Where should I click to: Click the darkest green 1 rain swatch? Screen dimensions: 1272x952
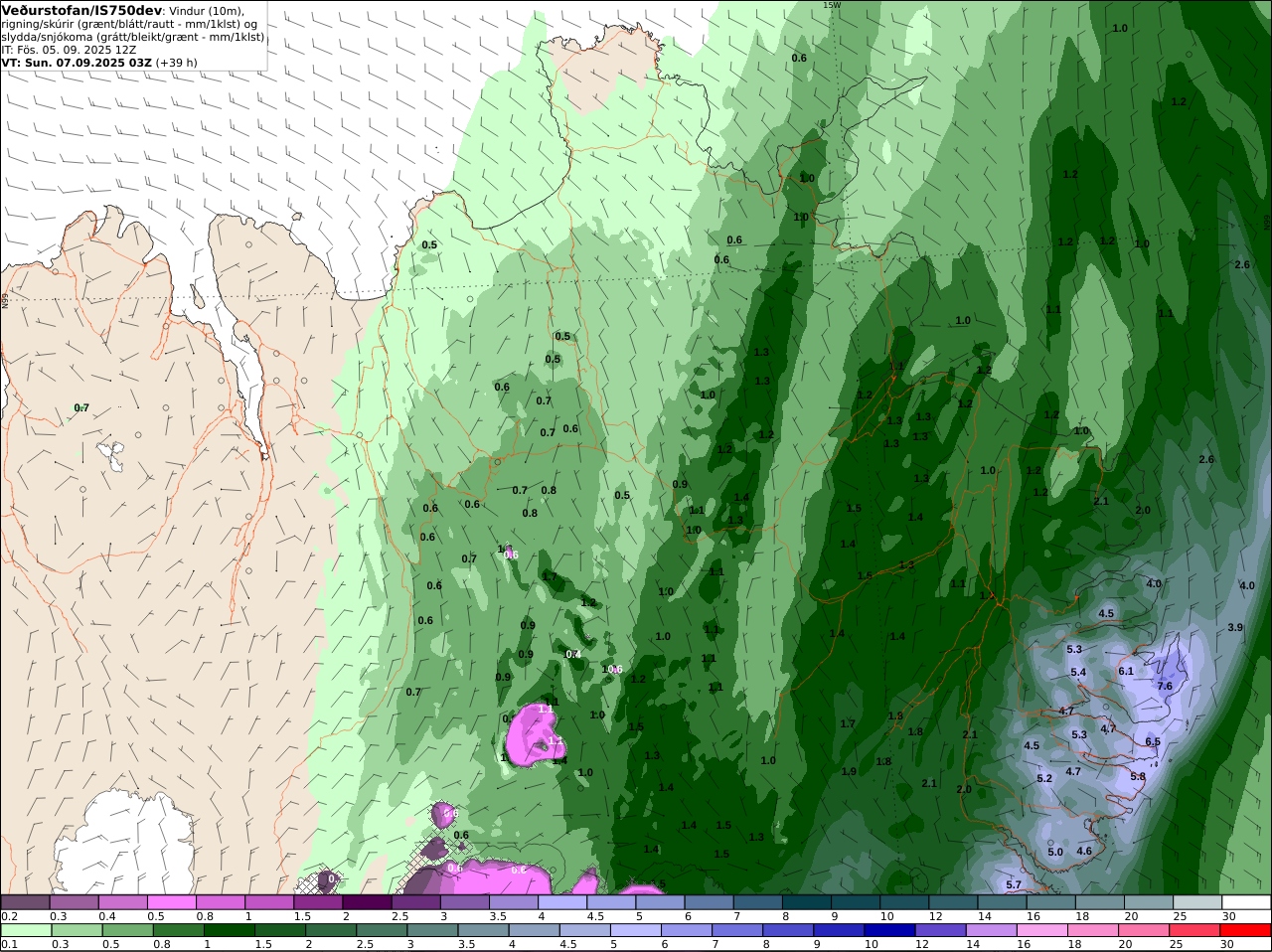click(229, 930)
